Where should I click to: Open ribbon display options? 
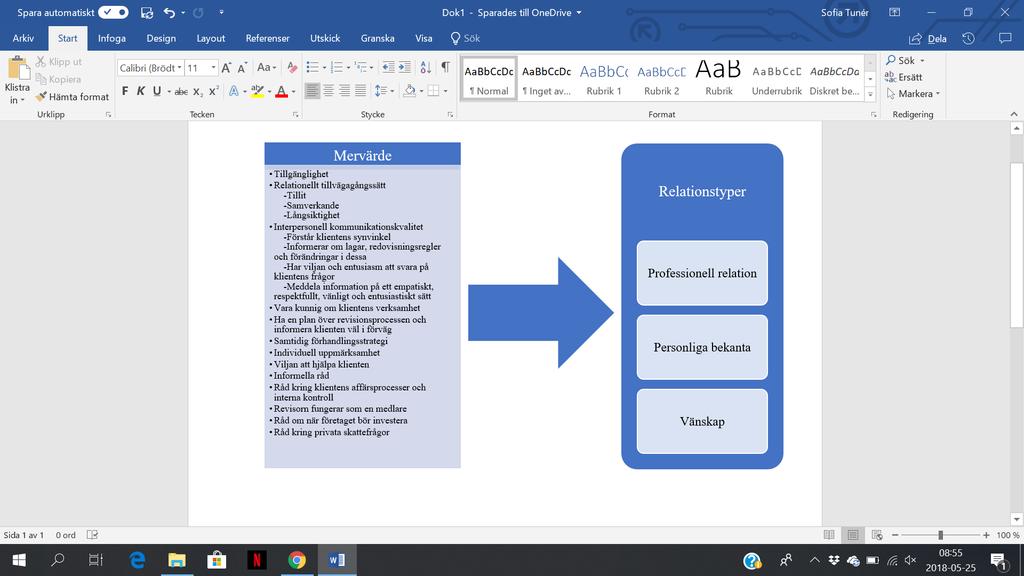point(895,12)
